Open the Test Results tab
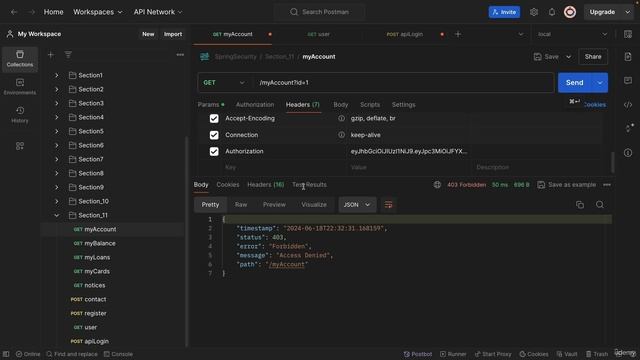The height and width of the screenshot is (360, 640). click(x=309, y=184)
